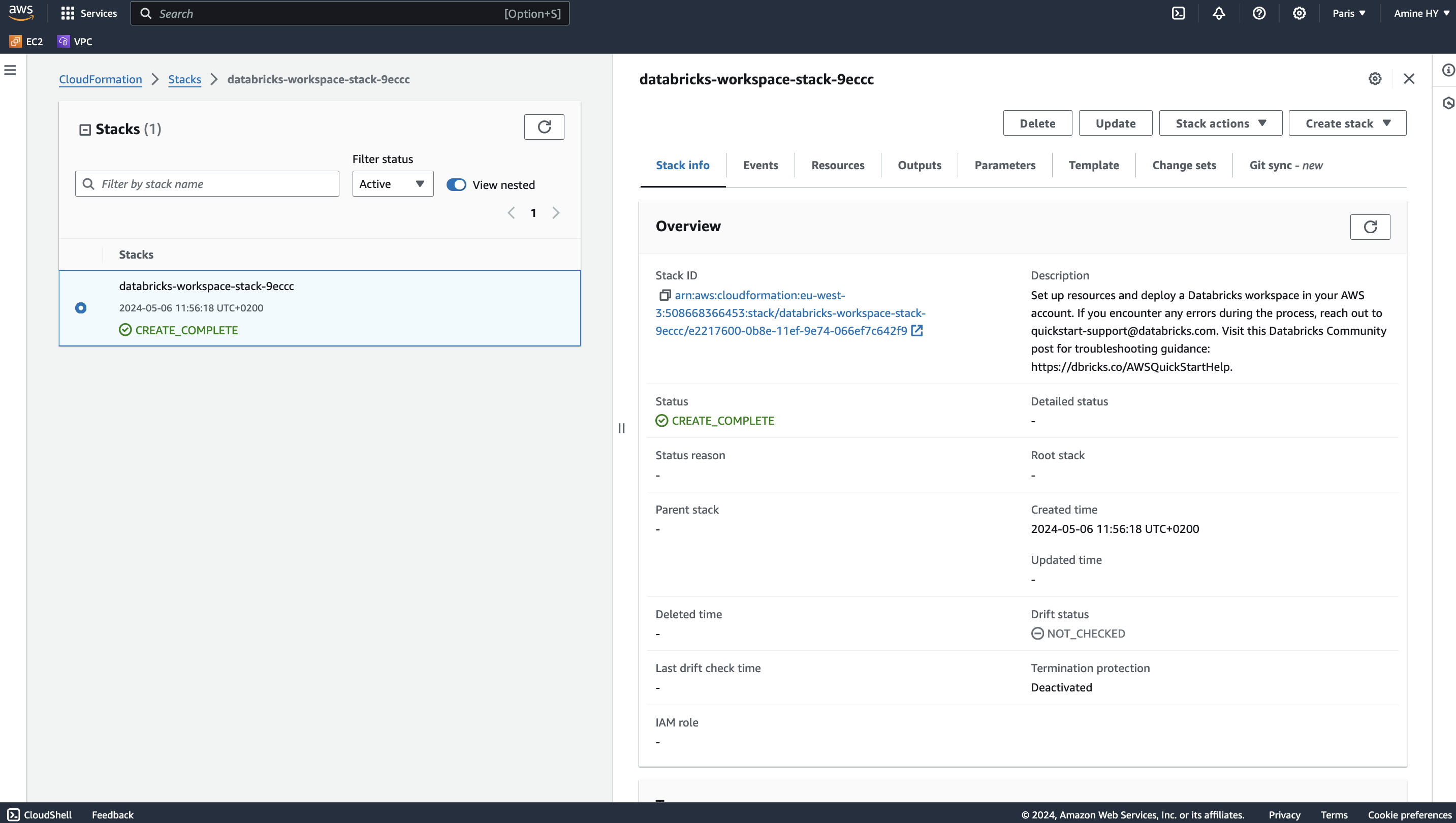Open the Filter status Active dropdown

[x=393, y=184]
